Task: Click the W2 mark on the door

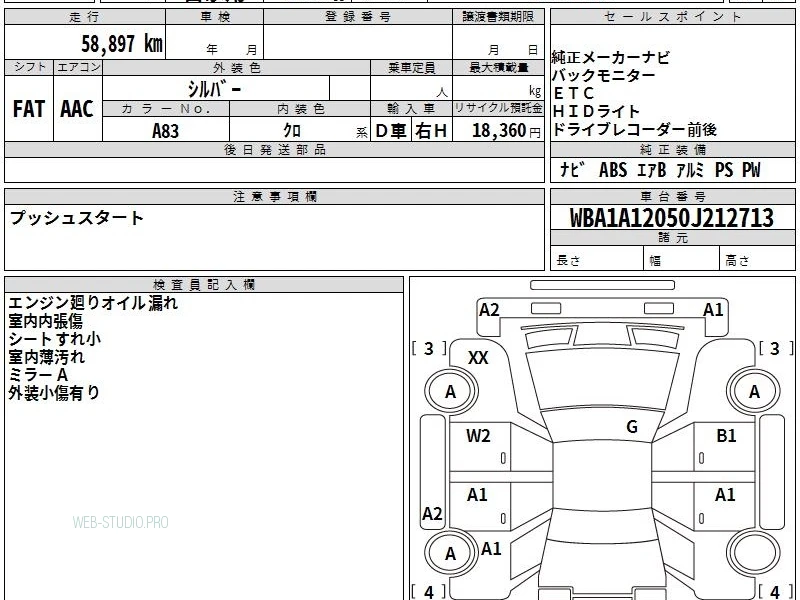Action: point(478,436)
